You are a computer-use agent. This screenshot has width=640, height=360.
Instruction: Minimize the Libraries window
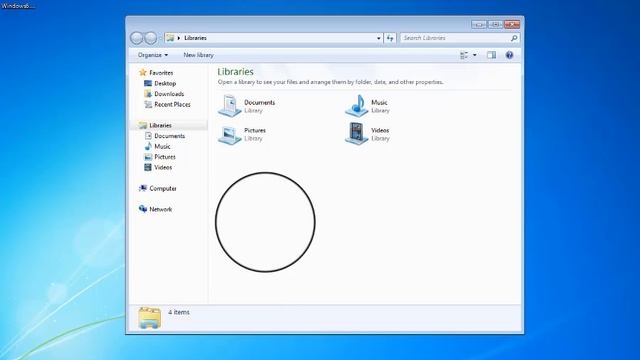(x=479, y=24)
